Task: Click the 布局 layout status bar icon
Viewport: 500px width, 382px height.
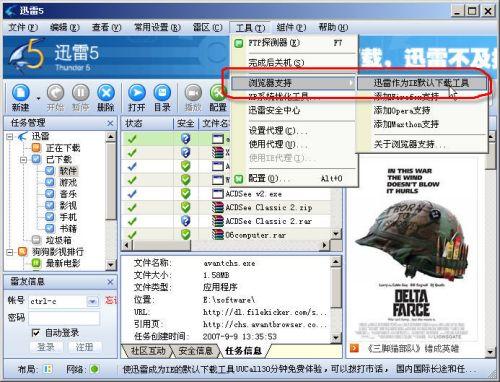Action: pyautogui.click(x=48, y=369)
